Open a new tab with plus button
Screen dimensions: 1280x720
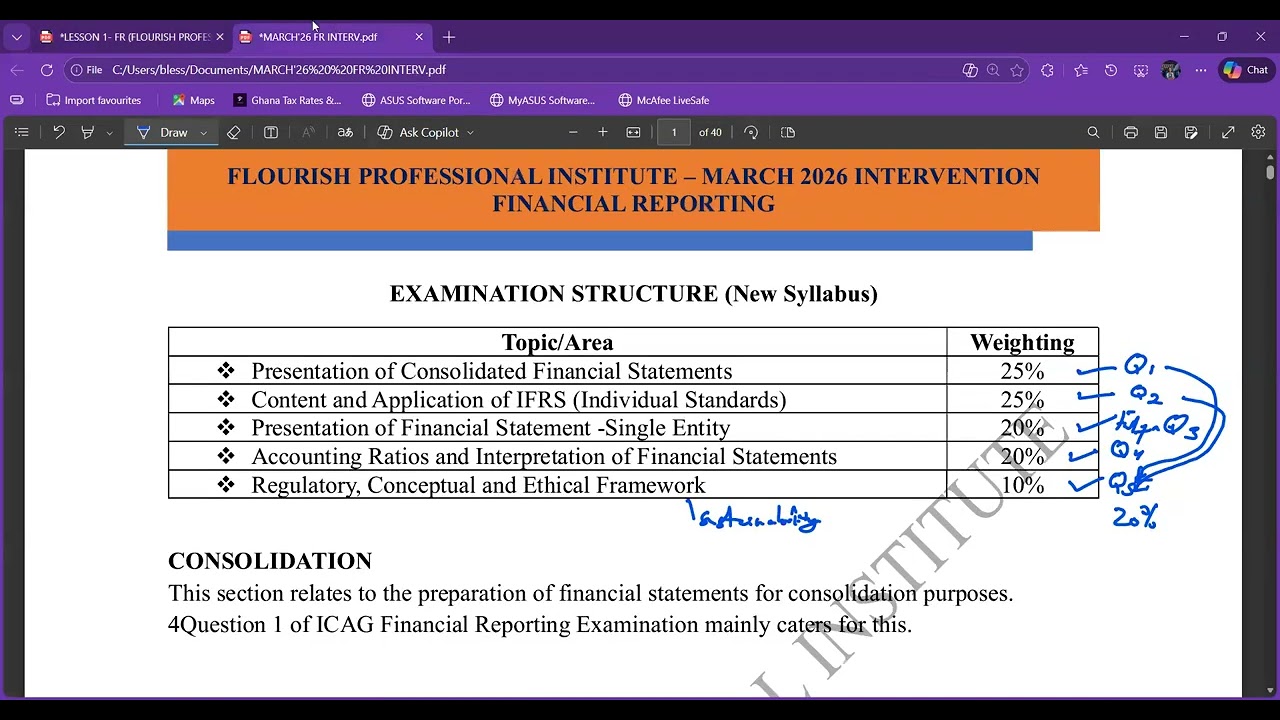click(x=449, y=37)
